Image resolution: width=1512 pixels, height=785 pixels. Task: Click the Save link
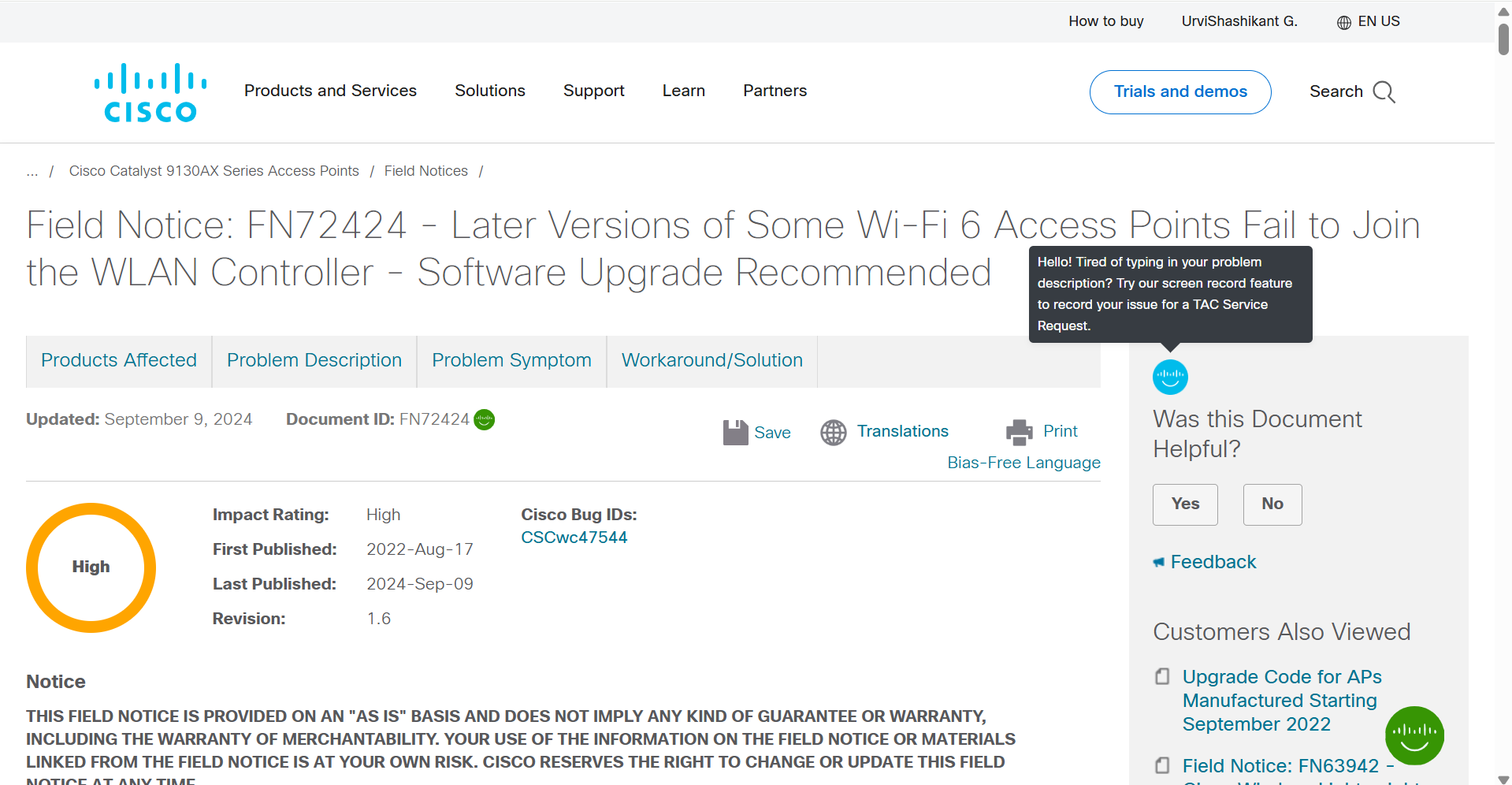pos(772,433)
